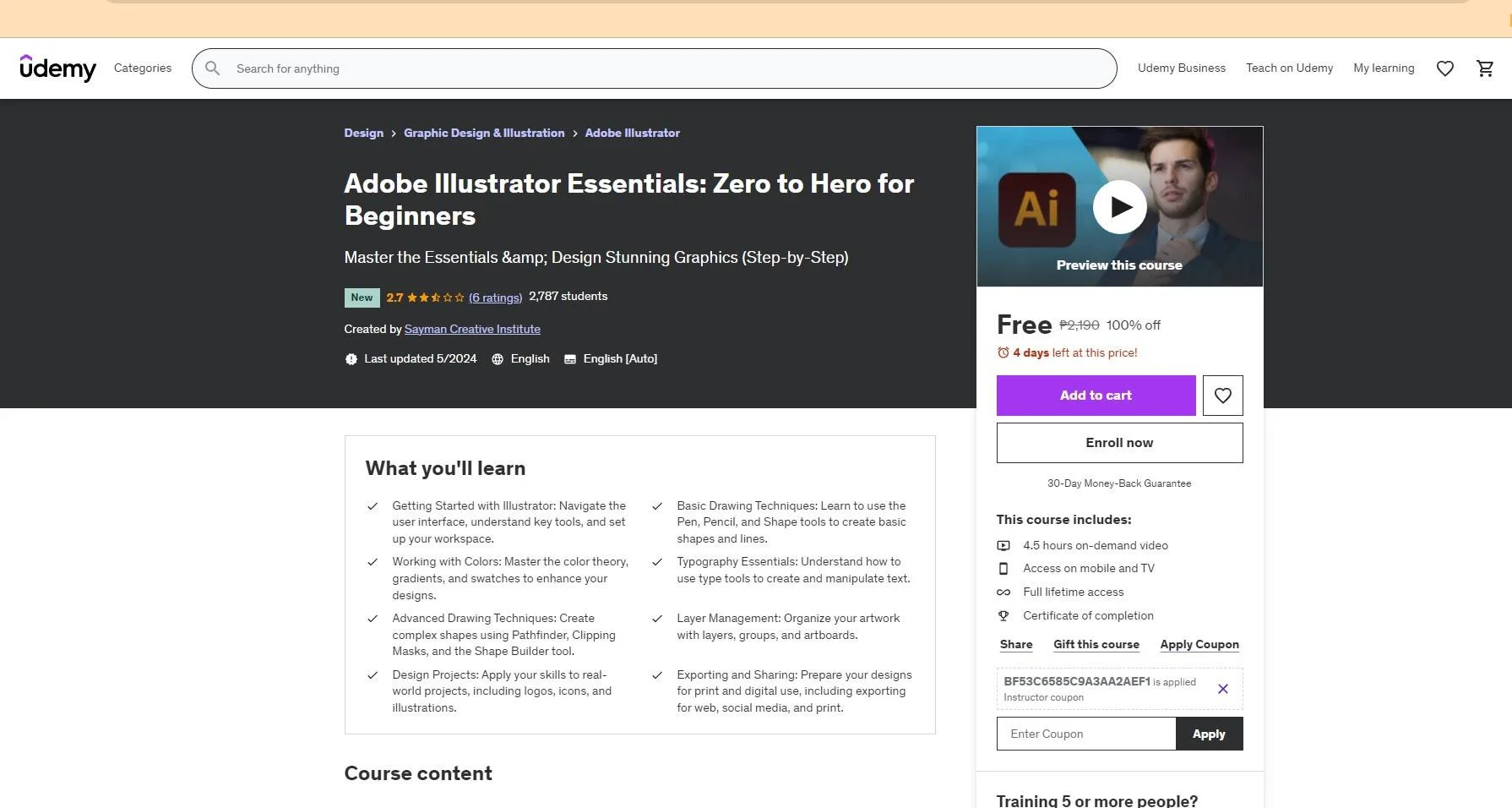Click 4.5 hours on-demand video text
1512x808 pixels.
pos(1096,546)
